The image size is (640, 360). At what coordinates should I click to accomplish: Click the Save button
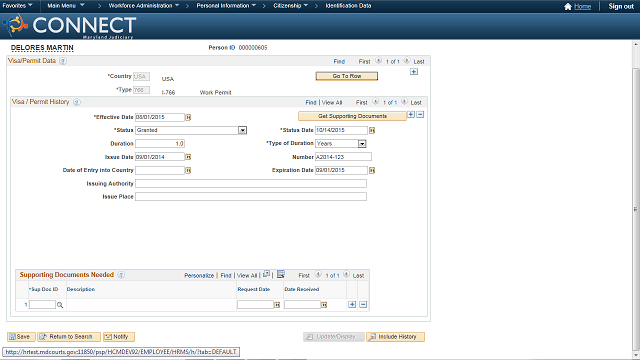[21, 337]
